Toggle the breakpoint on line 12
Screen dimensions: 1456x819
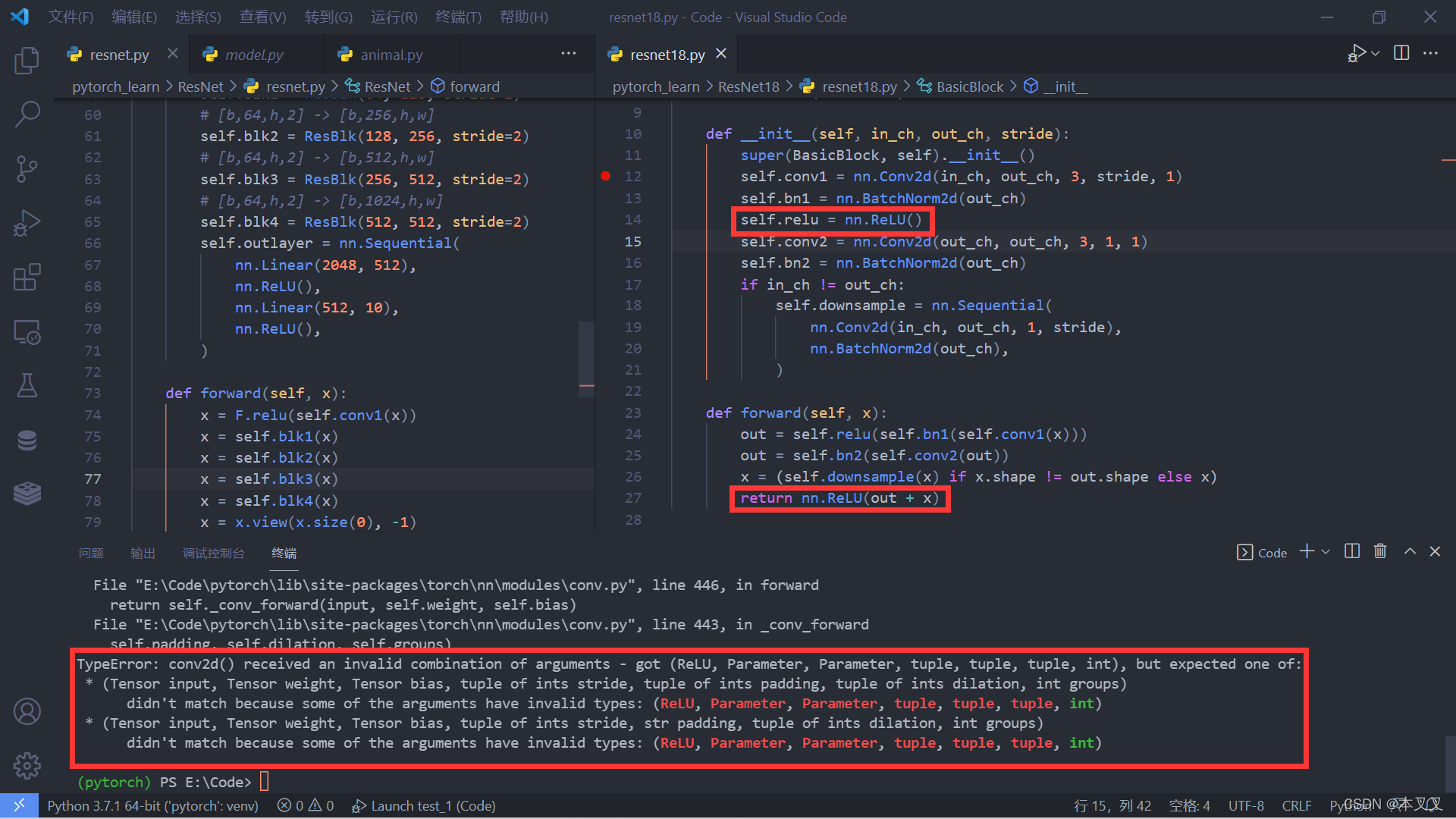coord(605,175)
